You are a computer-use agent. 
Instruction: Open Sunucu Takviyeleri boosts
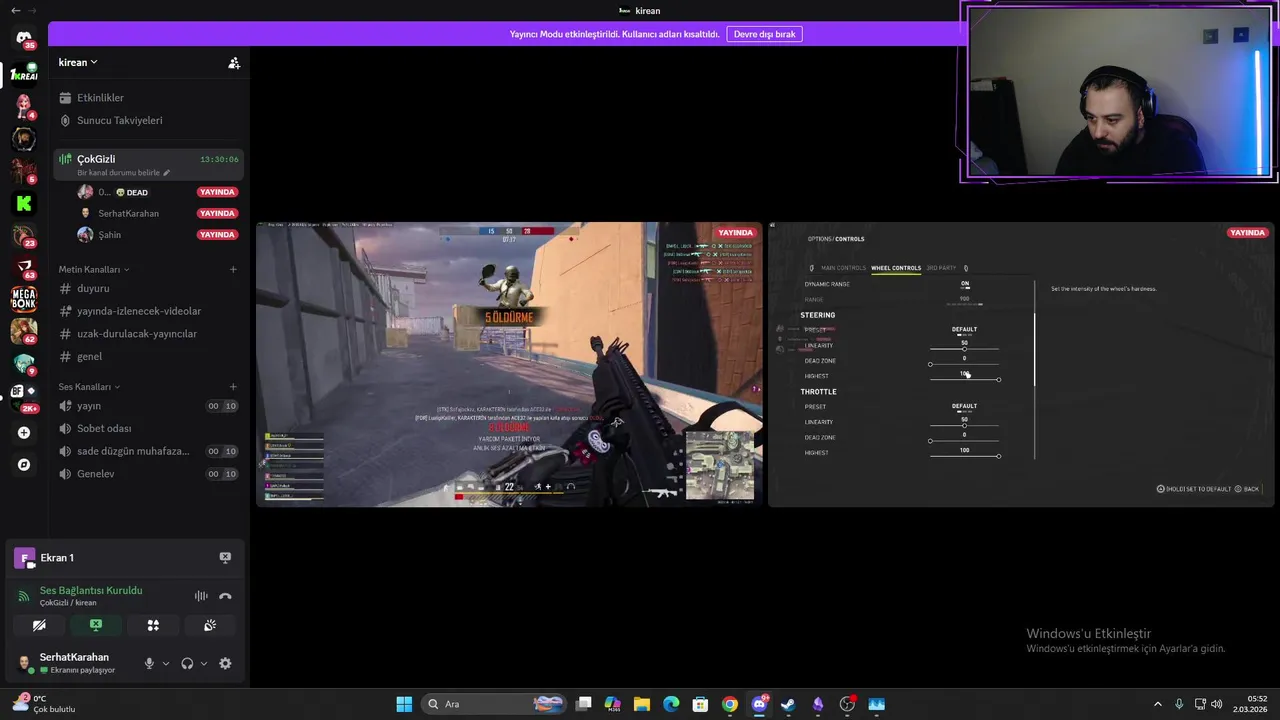tap(146, 120)
